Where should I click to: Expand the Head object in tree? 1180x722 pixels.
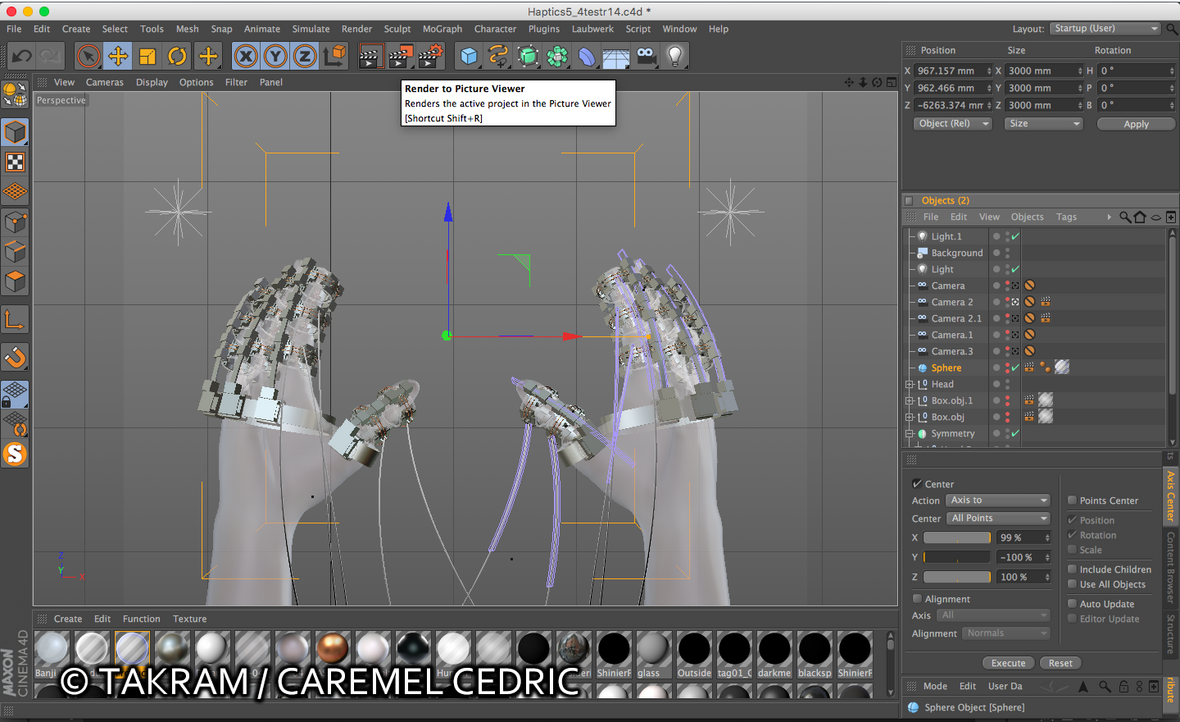click(x=909, y=384)
